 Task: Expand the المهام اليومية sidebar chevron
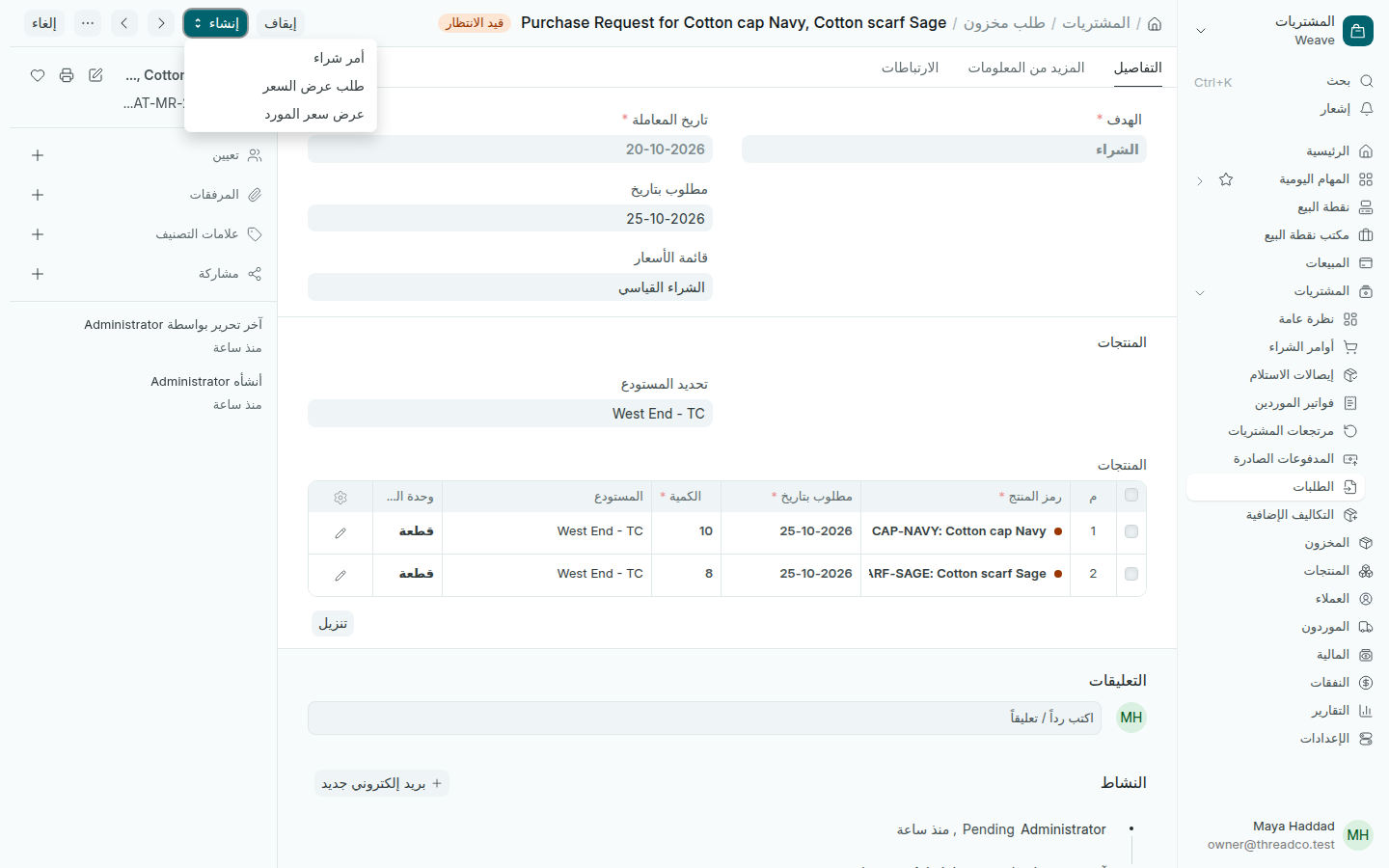pyautogui.click(x=1200, y=180)
